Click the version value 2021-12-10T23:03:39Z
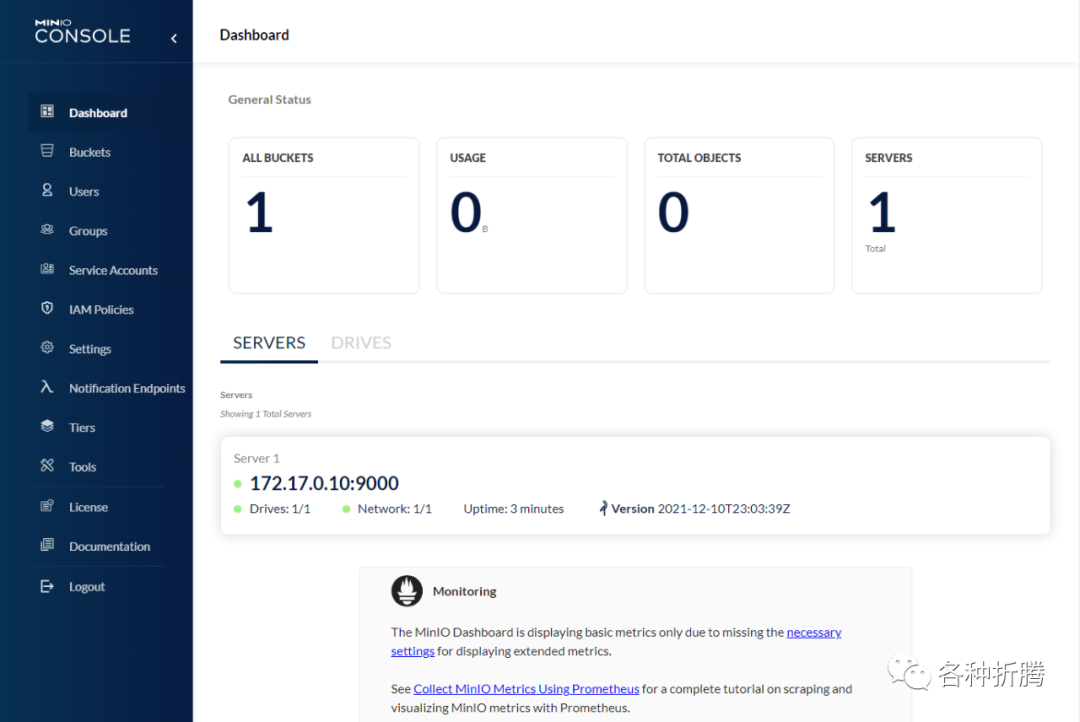 click(x=724, y=508)
